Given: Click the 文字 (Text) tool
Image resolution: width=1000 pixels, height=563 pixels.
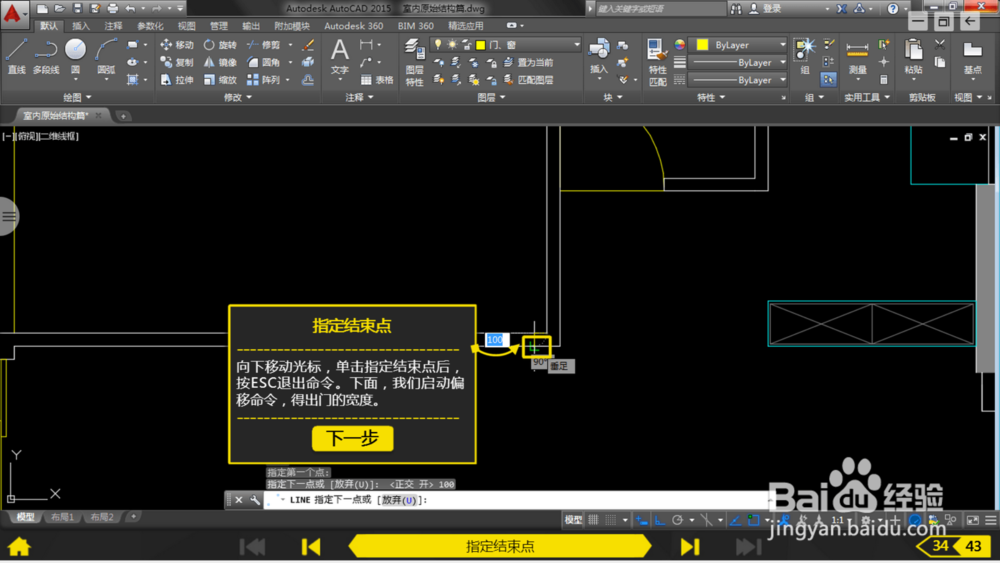Looking at the screenshot, I should pos(340,56).
